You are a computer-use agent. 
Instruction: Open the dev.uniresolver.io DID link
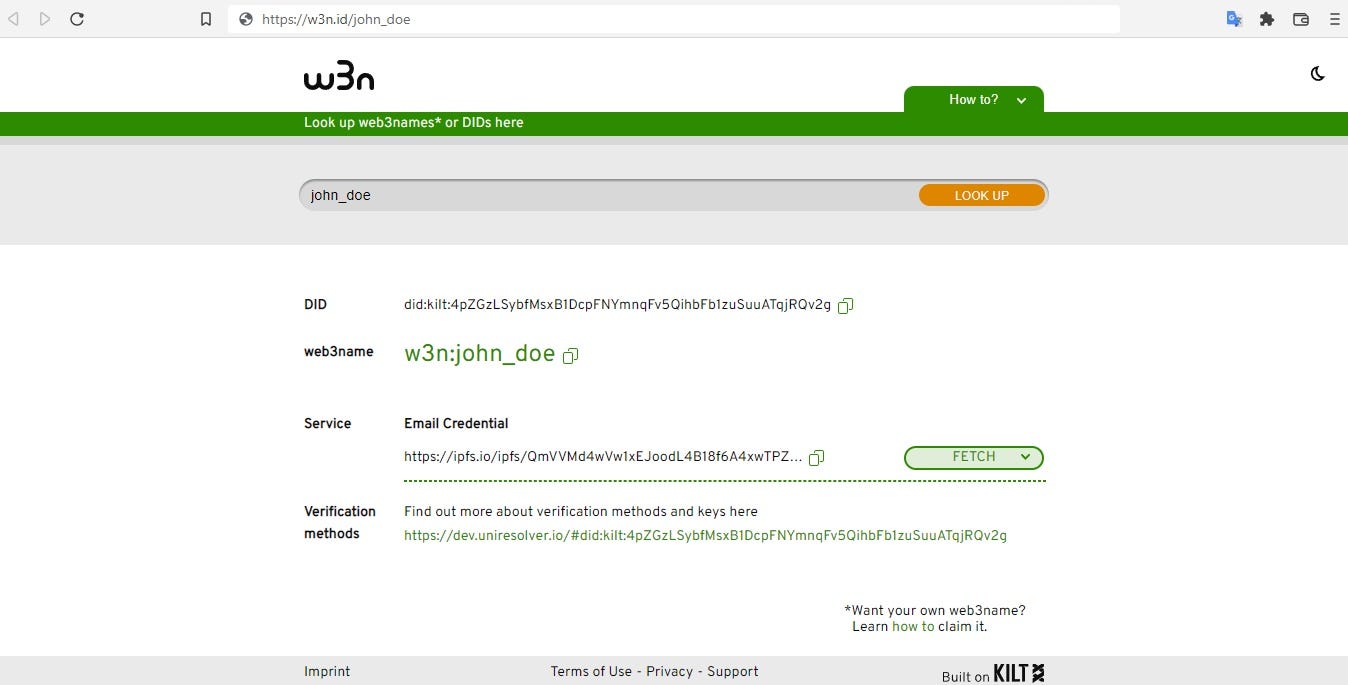[705, 535]
